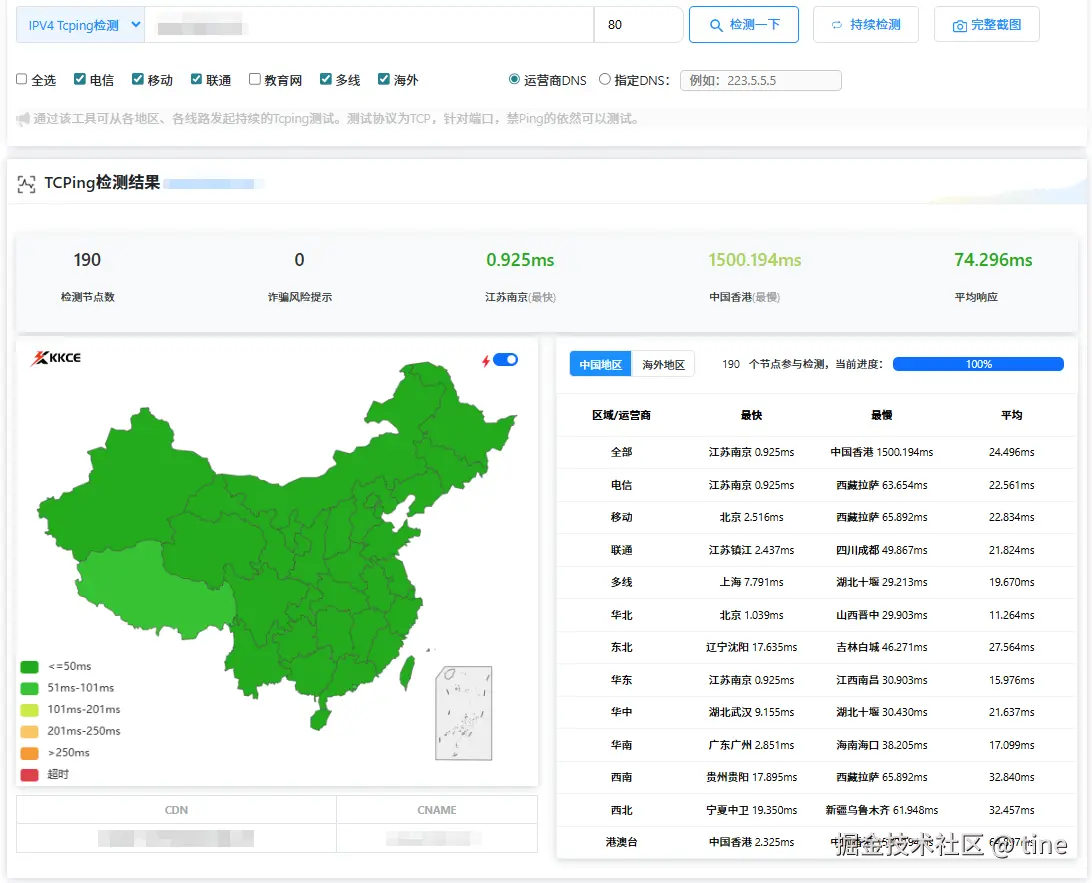Click the 最慢 column header
1092x883 pixels.
[882, 416]
